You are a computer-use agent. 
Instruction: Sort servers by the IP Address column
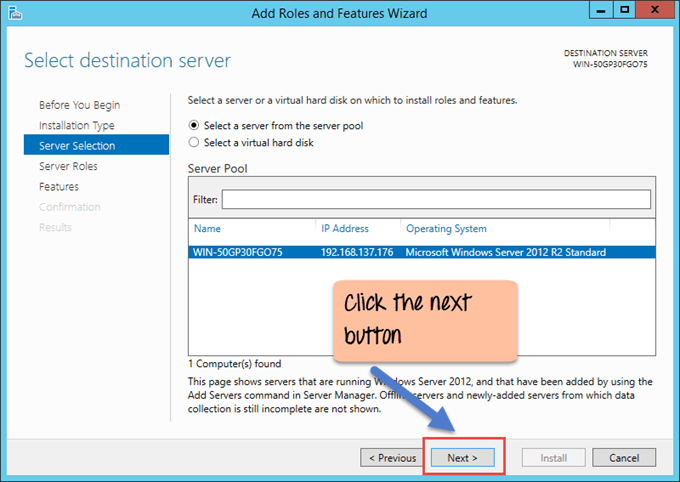click(345, 228)
